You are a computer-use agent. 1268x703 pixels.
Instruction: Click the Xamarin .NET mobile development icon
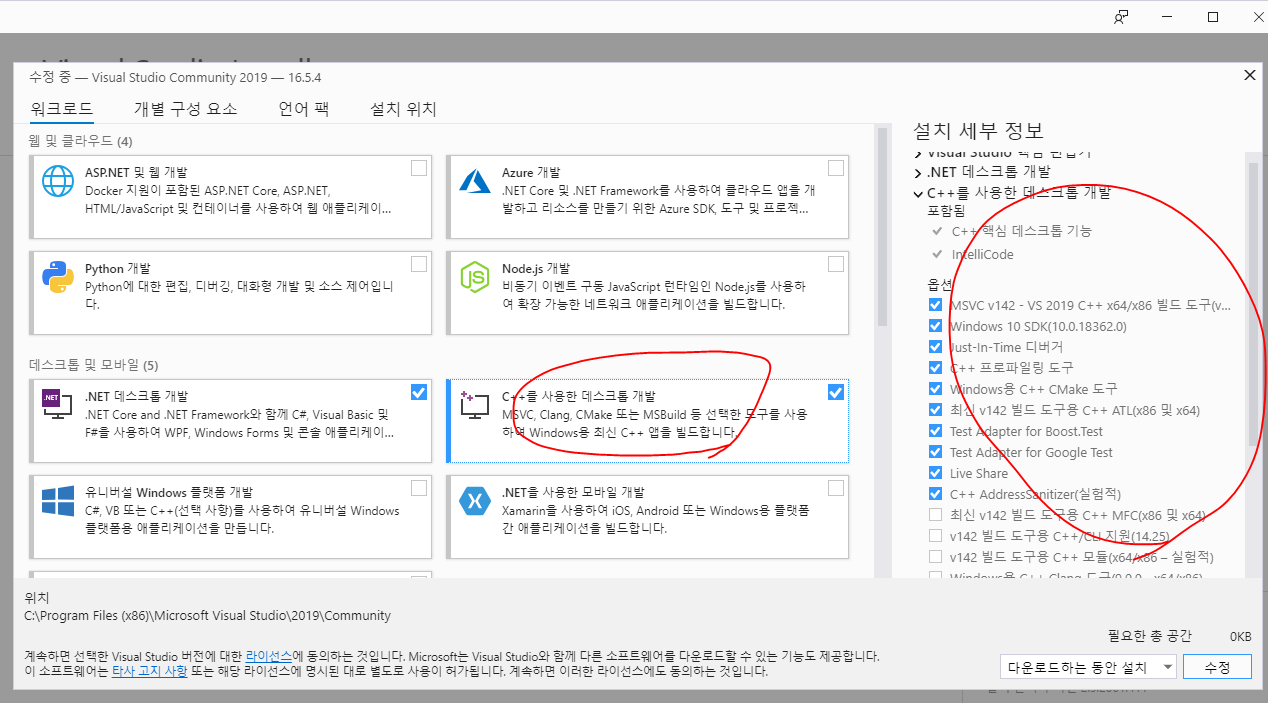click(x=473, y=501)
